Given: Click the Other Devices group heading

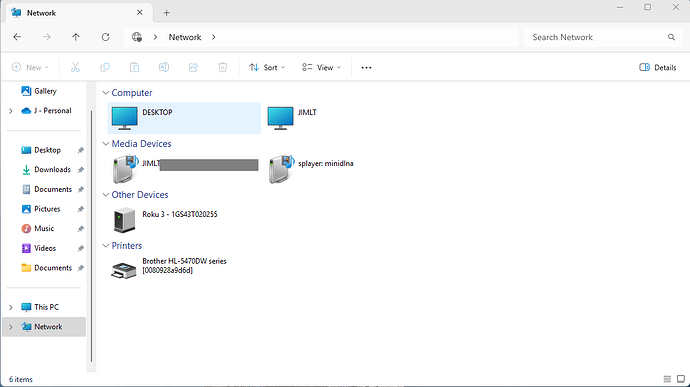Looking at the screenshot, I should point(139,195).
